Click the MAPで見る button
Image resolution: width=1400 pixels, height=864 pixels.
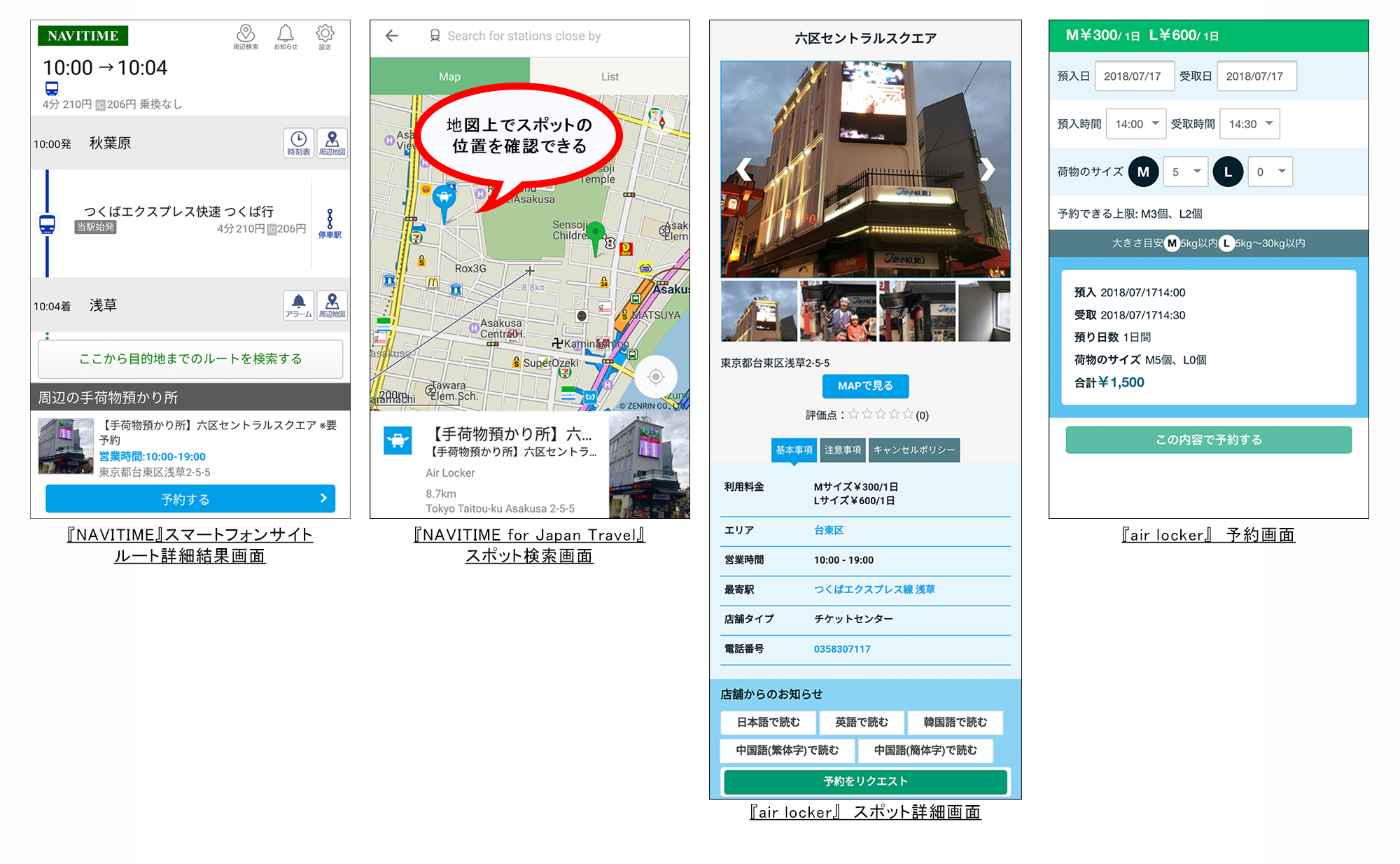click(x=865, y=386)
